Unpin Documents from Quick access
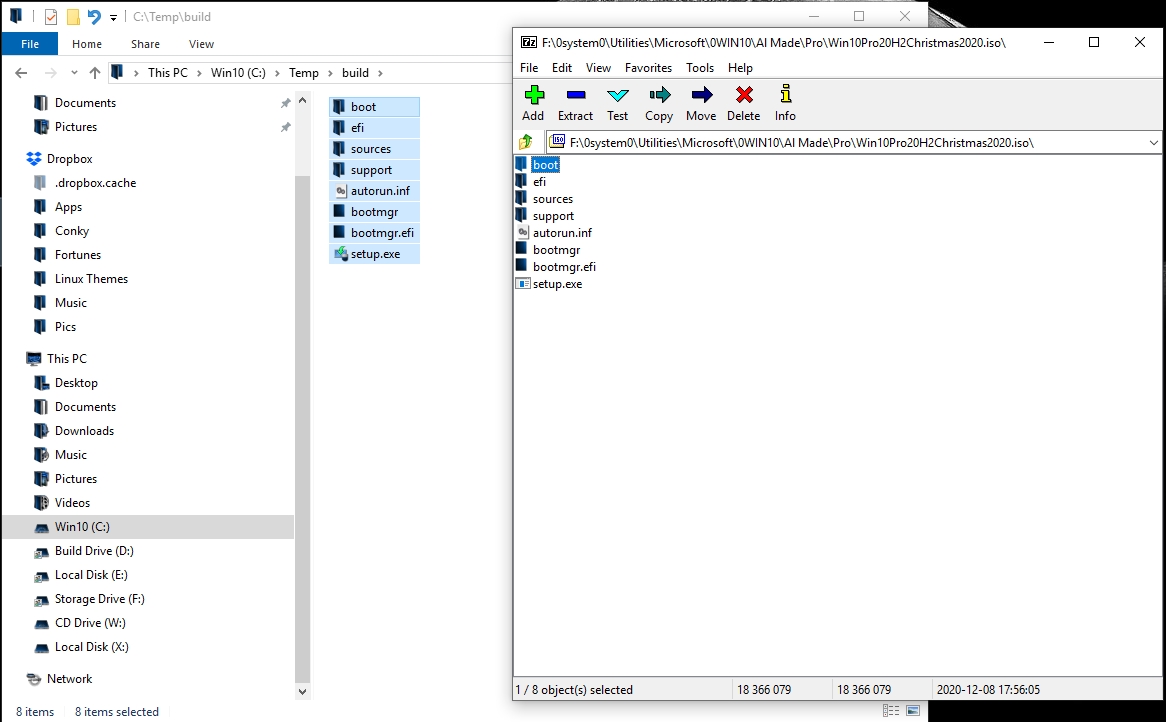The image size is (1166, 722). pos(285,103)
